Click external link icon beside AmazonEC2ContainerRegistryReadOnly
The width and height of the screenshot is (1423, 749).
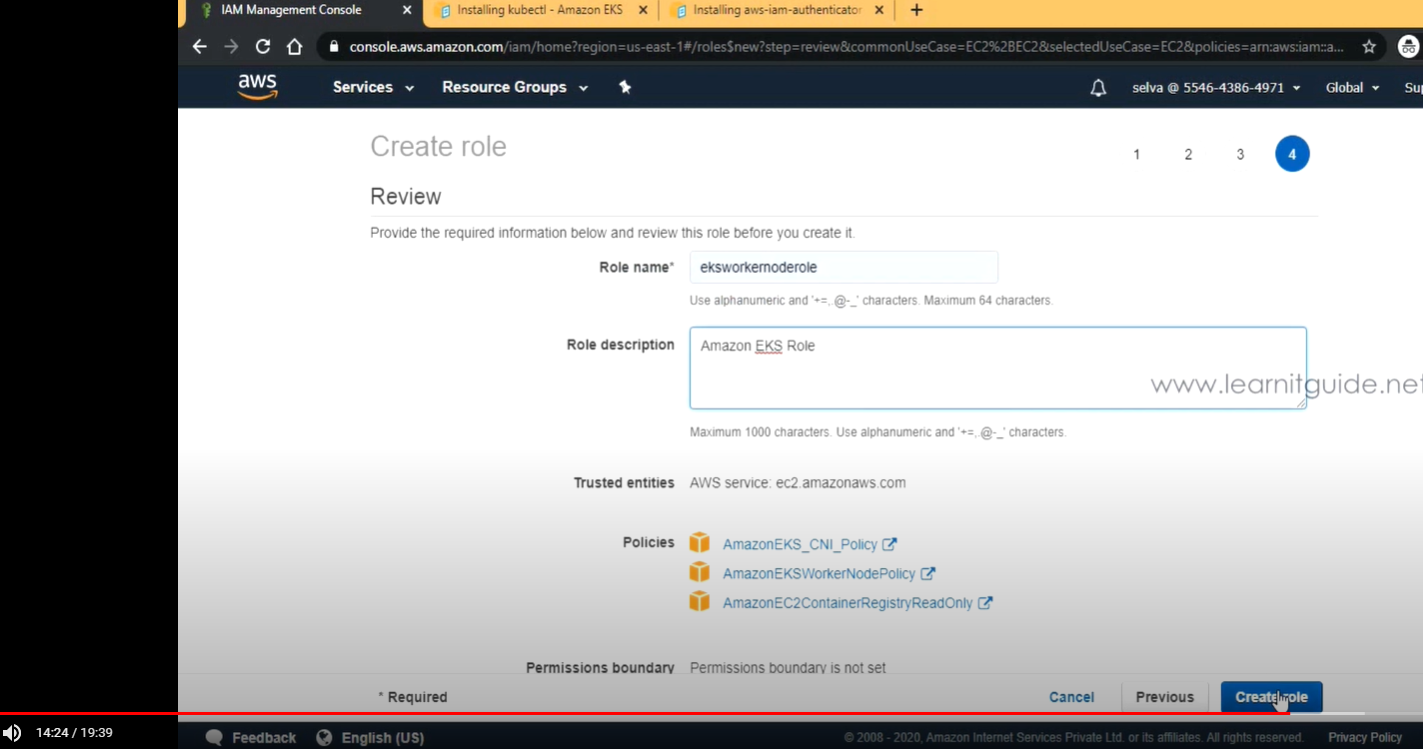(985, 603)
